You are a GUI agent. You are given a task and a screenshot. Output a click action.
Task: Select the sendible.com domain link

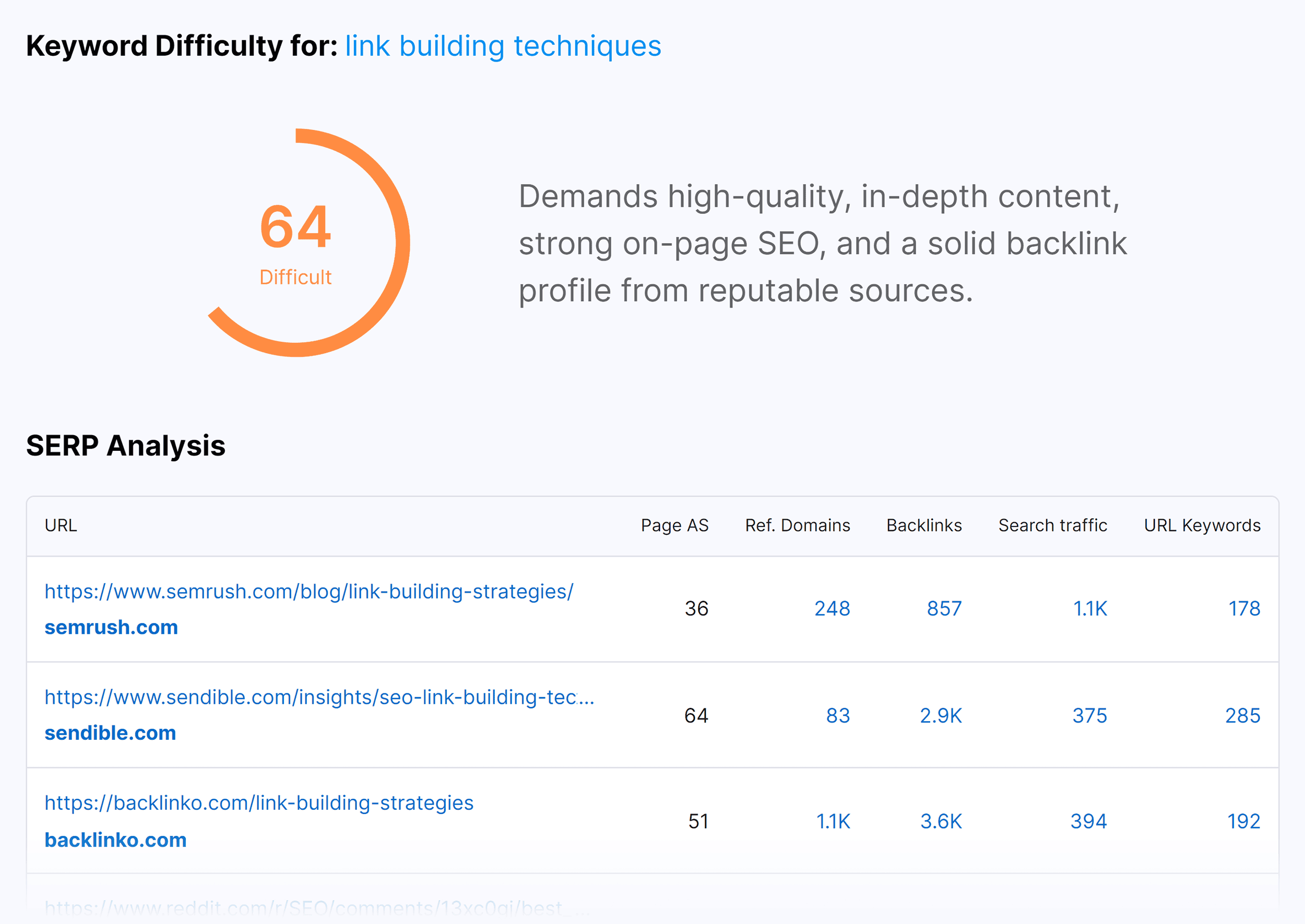111,733
